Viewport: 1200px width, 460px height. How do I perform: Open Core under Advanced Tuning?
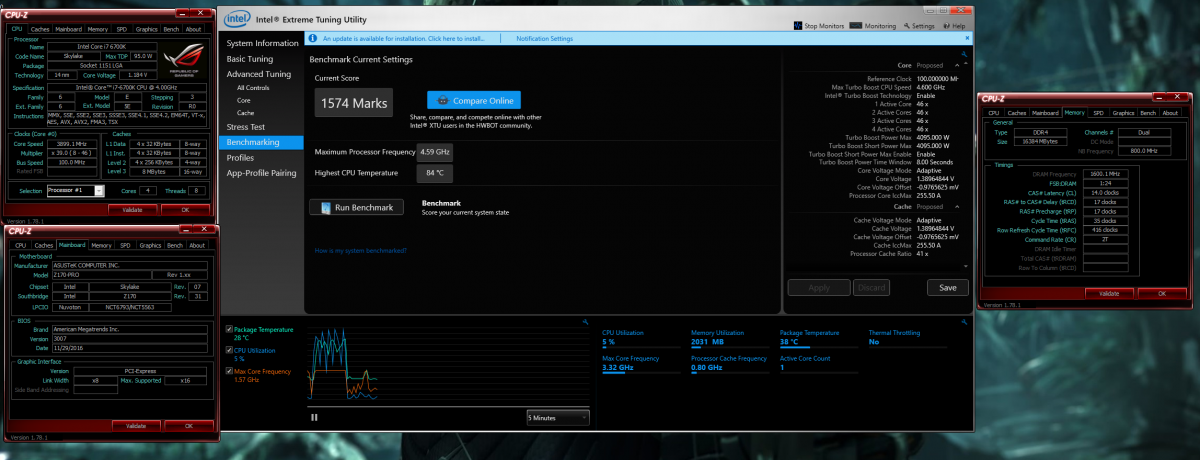coord(244,101)
